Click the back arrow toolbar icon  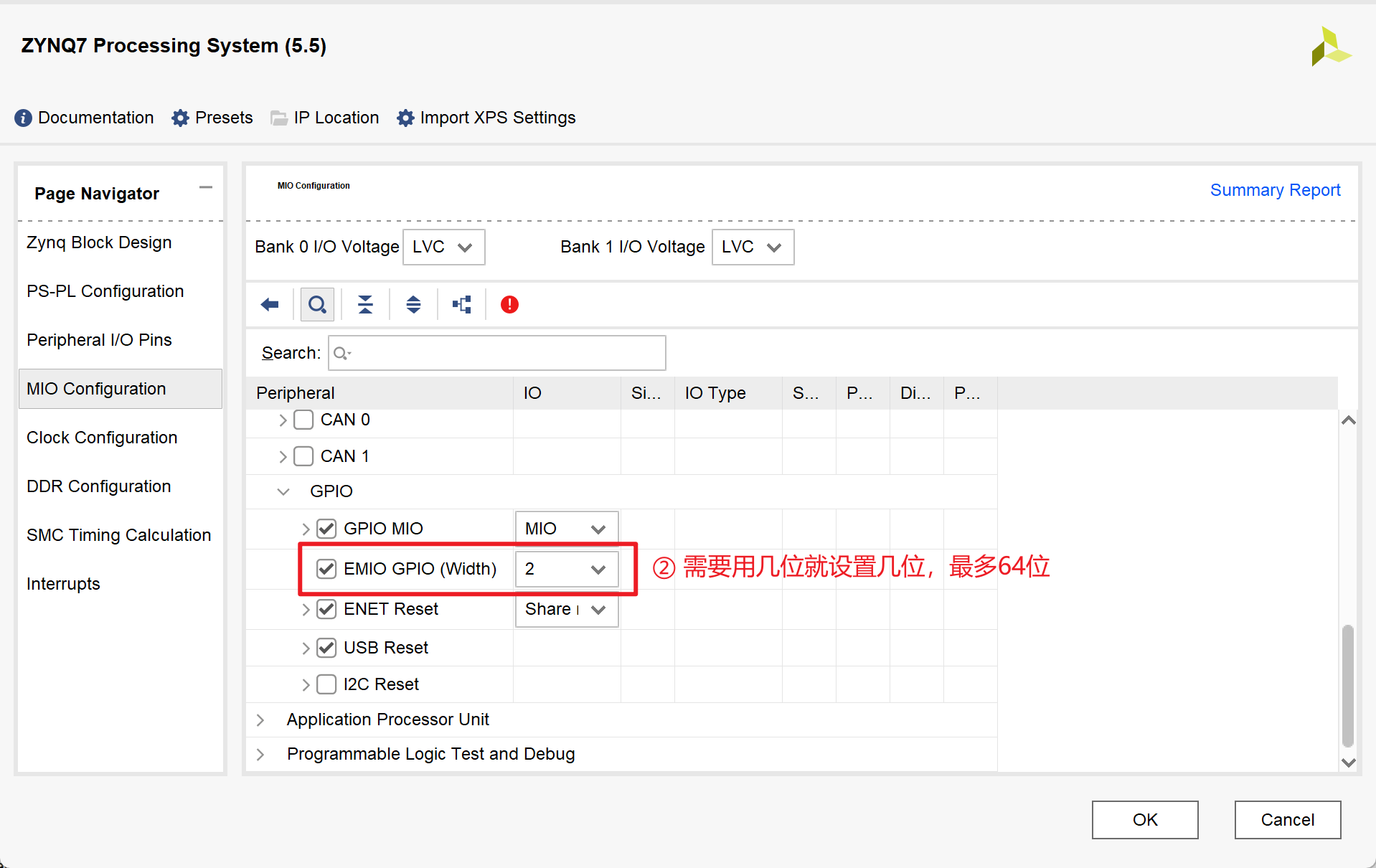pos(270,305)
